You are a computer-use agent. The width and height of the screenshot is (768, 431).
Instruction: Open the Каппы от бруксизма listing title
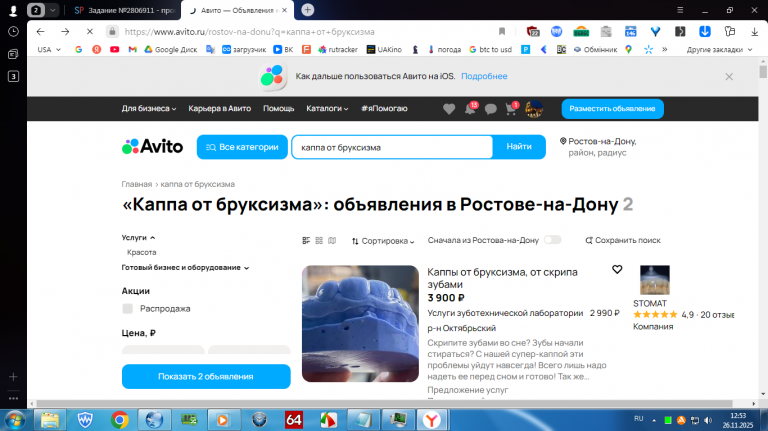(x=503, y=278)
